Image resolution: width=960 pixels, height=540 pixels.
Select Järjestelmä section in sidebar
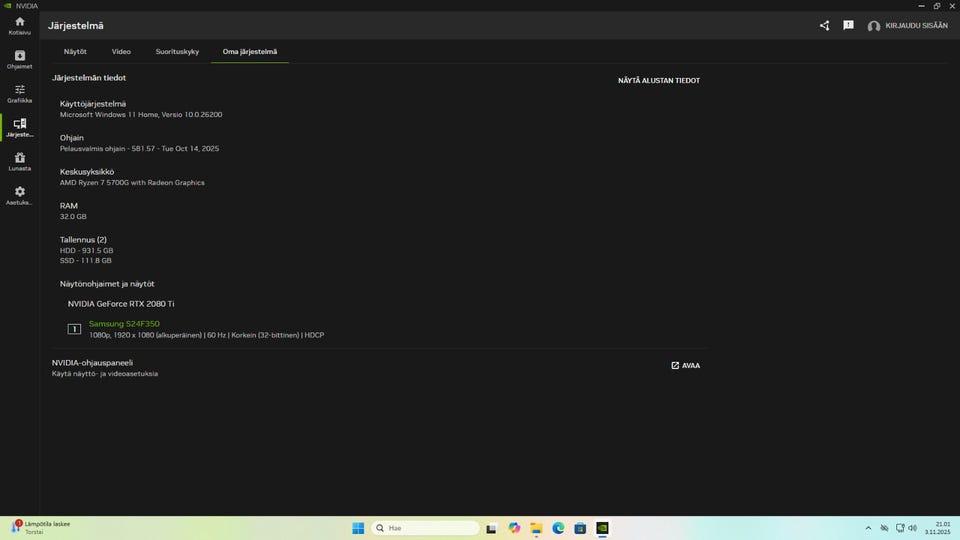point(20,127)
